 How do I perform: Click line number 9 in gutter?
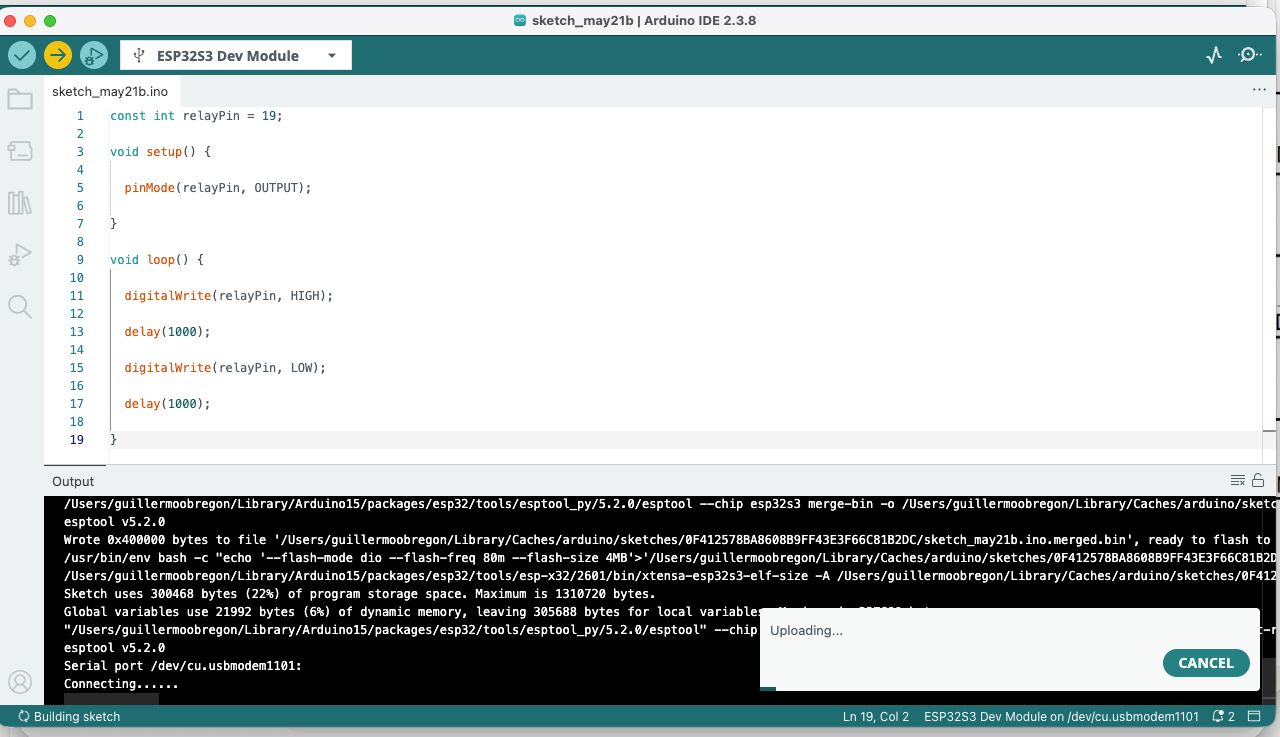pos(80,260)
